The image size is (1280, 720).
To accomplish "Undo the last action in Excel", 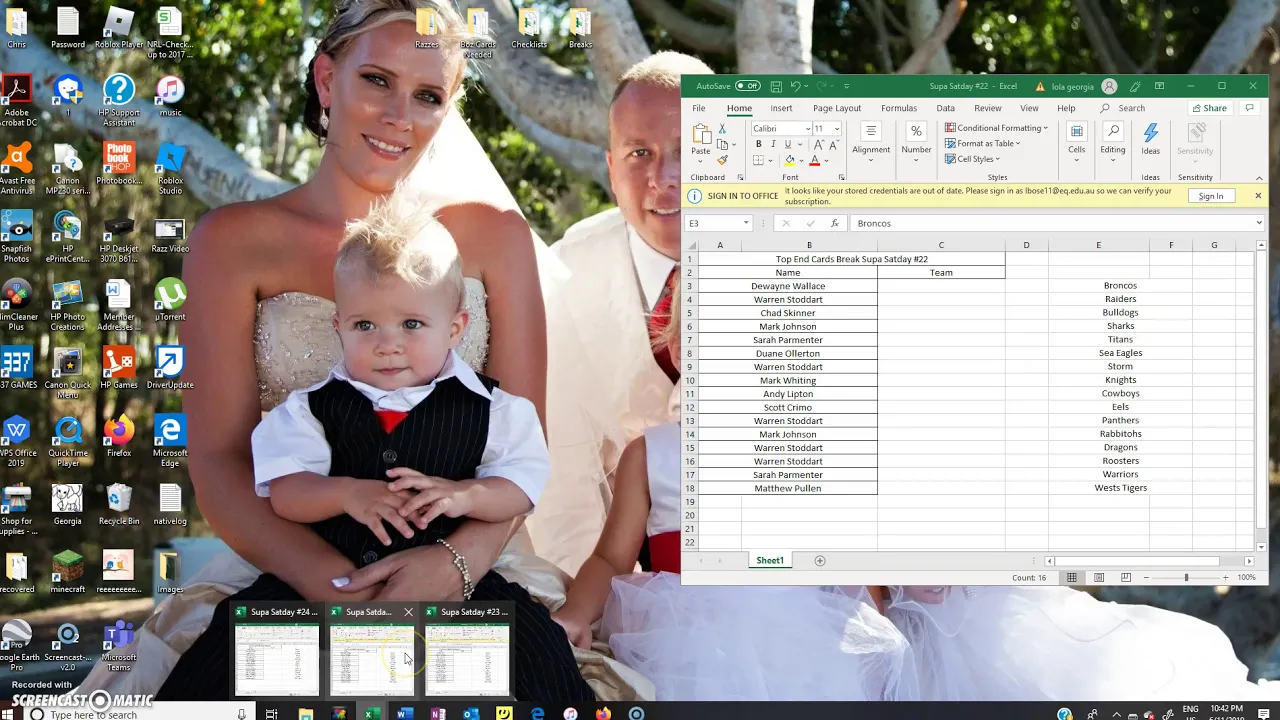I will [x=795, y=86].
